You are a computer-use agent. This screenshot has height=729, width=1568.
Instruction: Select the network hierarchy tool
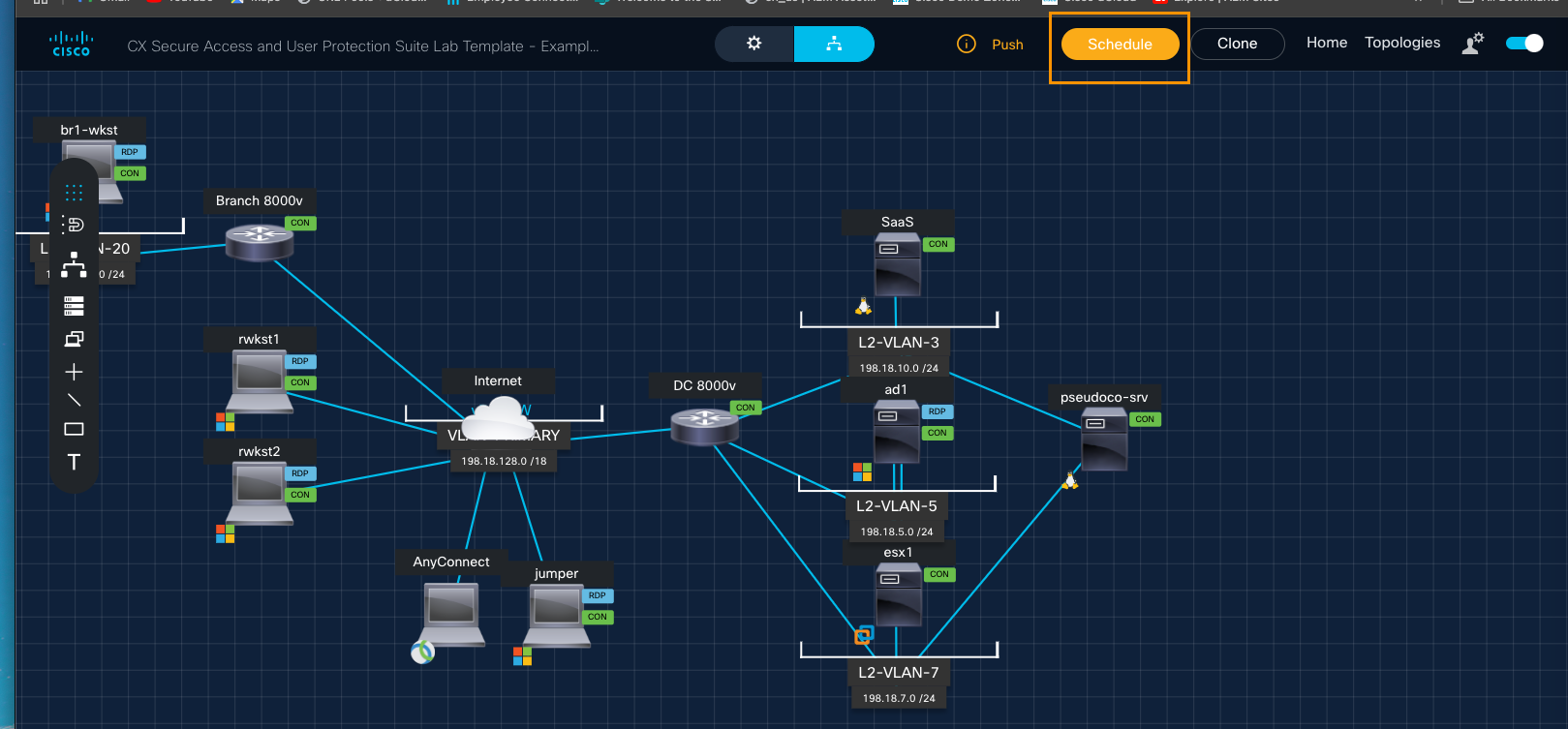[x=74, y=265]
